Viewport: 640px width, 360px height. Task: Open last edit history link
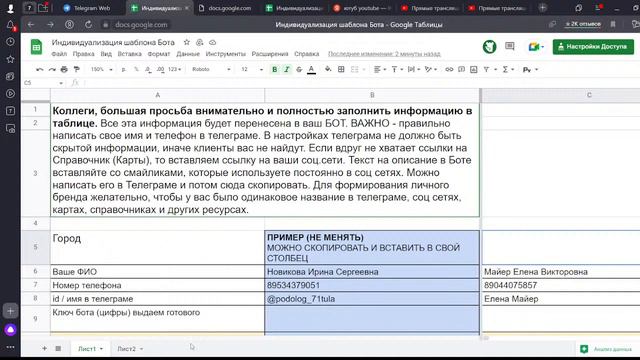384,54
